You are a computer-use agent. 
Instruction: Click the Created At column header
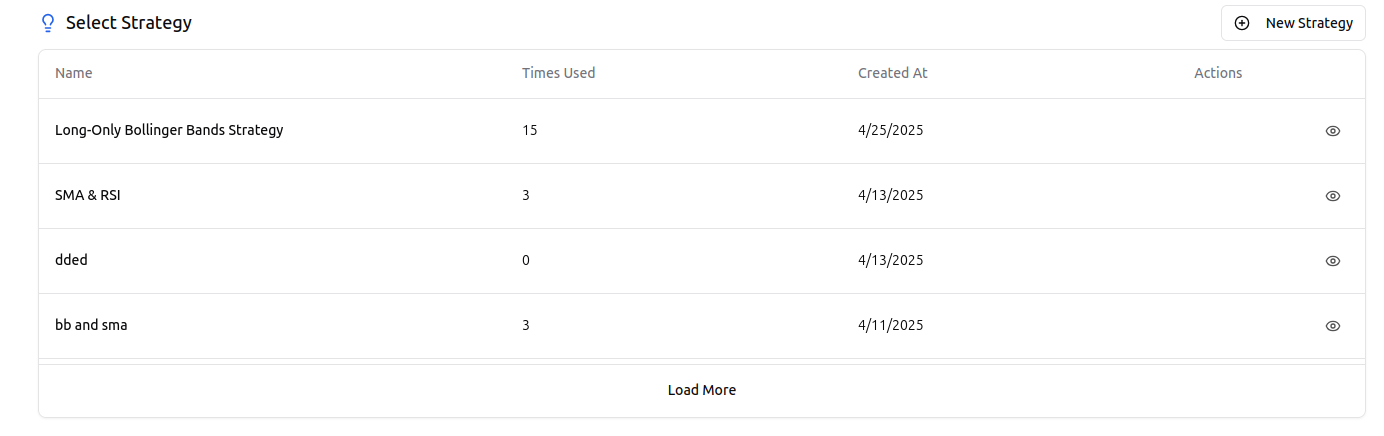pos(893,73)
